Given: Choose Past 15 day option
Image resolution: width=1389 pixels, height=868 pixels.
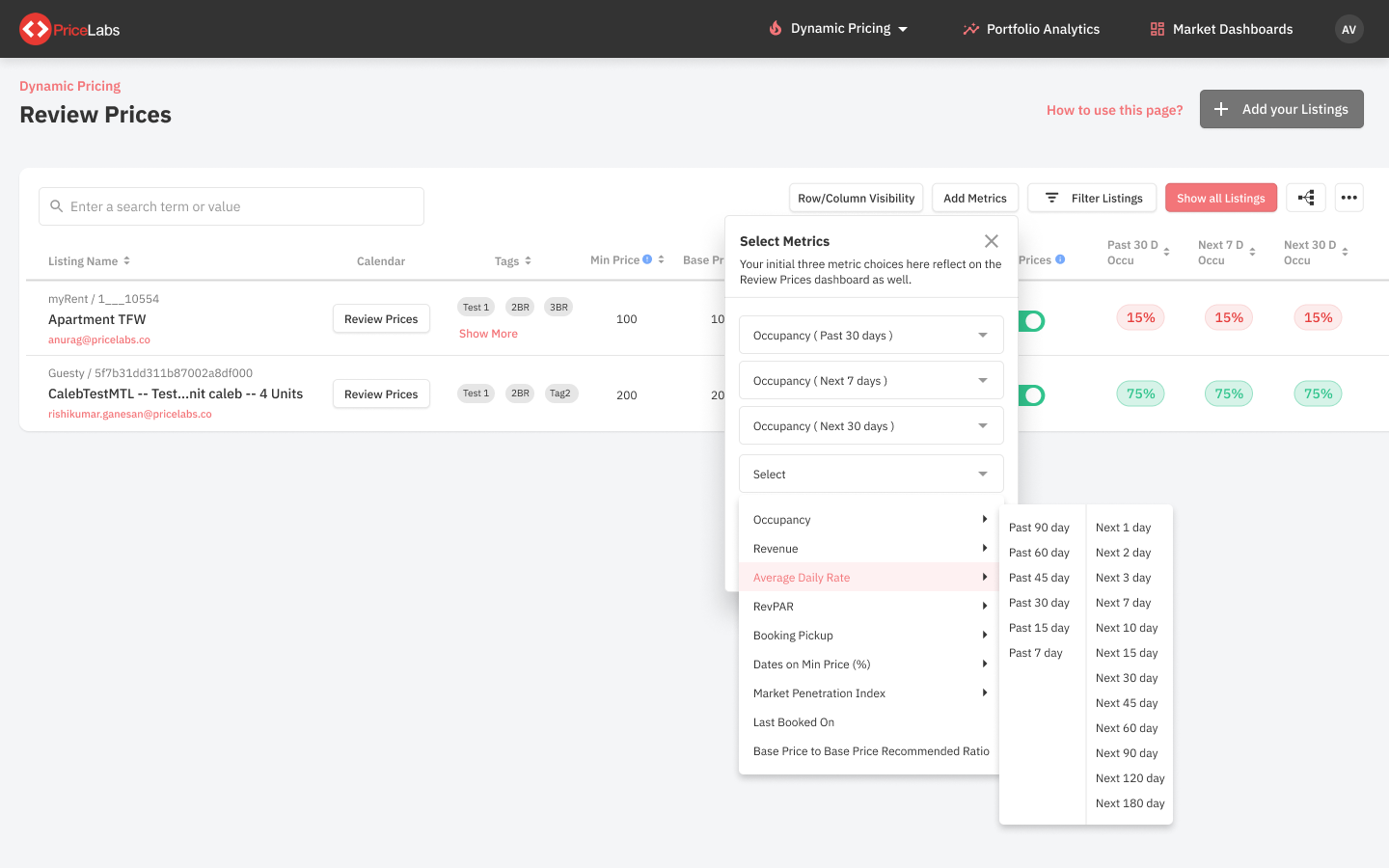Looking at the screenshot, I should pyautogui.click(x=1039, y=628).
